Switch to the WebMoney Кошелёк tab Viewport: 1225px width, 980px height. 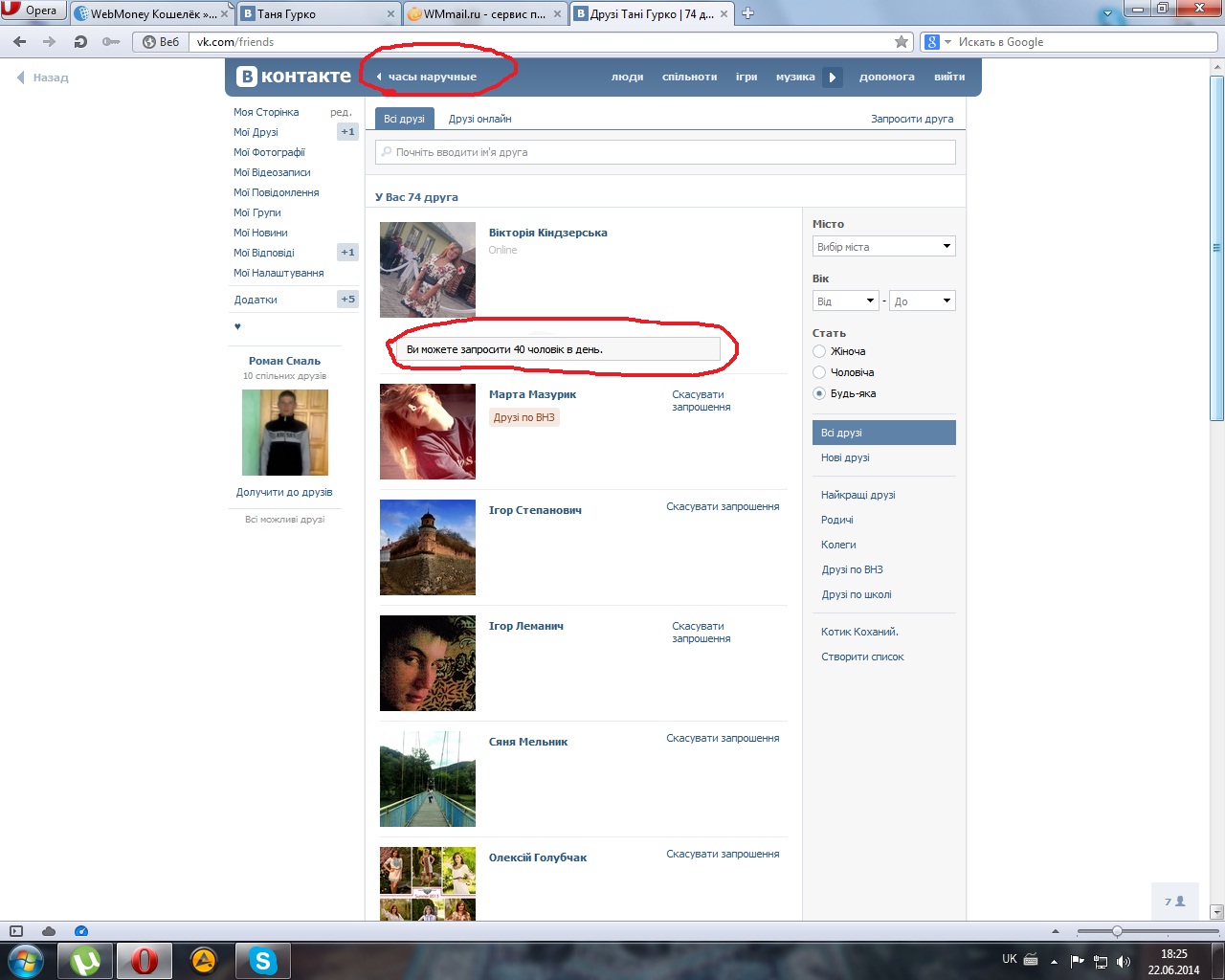point(152,13)
